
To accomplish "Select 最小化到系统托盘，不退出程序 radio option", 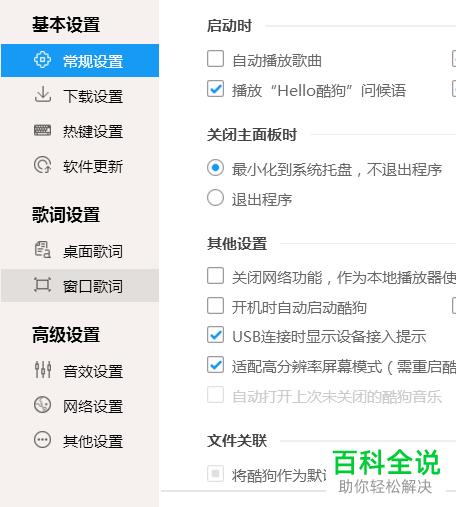I will 215,167.
